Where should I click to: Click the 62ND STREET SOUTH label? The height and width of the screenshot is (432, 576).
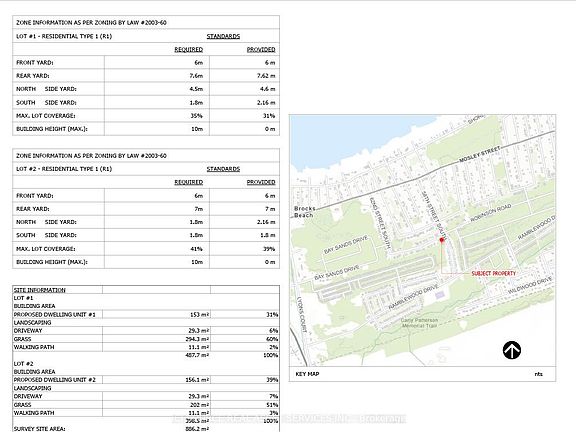click(x=379, y=224)
